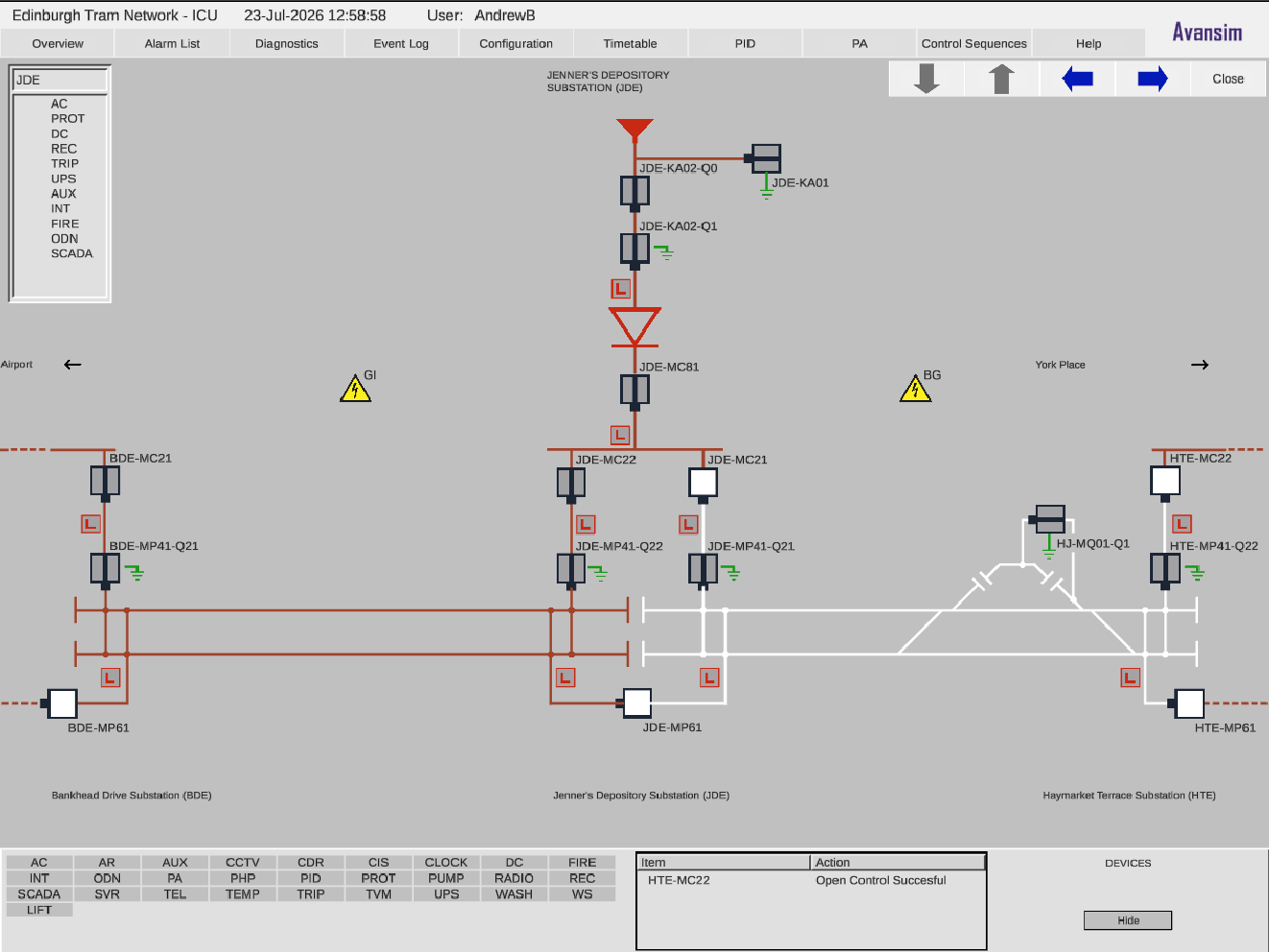This screenshot has width=1269, height=952.
Task: Click the L indicator below JDE-KA02-Q1
Action: [x=620, y=288]
